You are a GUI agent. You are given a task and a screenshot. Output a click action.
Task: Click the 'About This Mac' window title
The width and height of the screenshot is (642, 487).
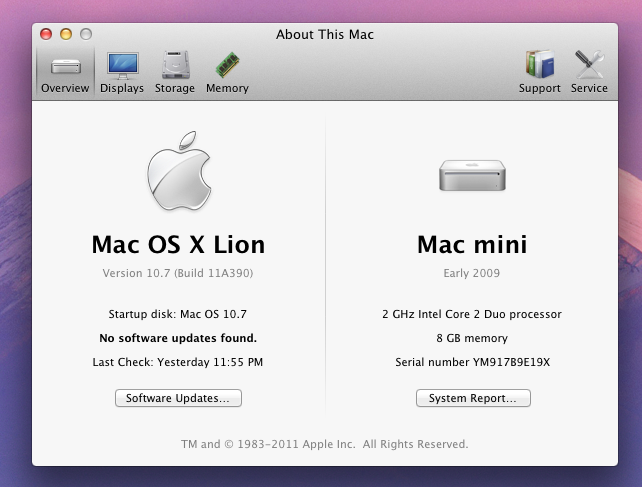click(x=325, y=34)
